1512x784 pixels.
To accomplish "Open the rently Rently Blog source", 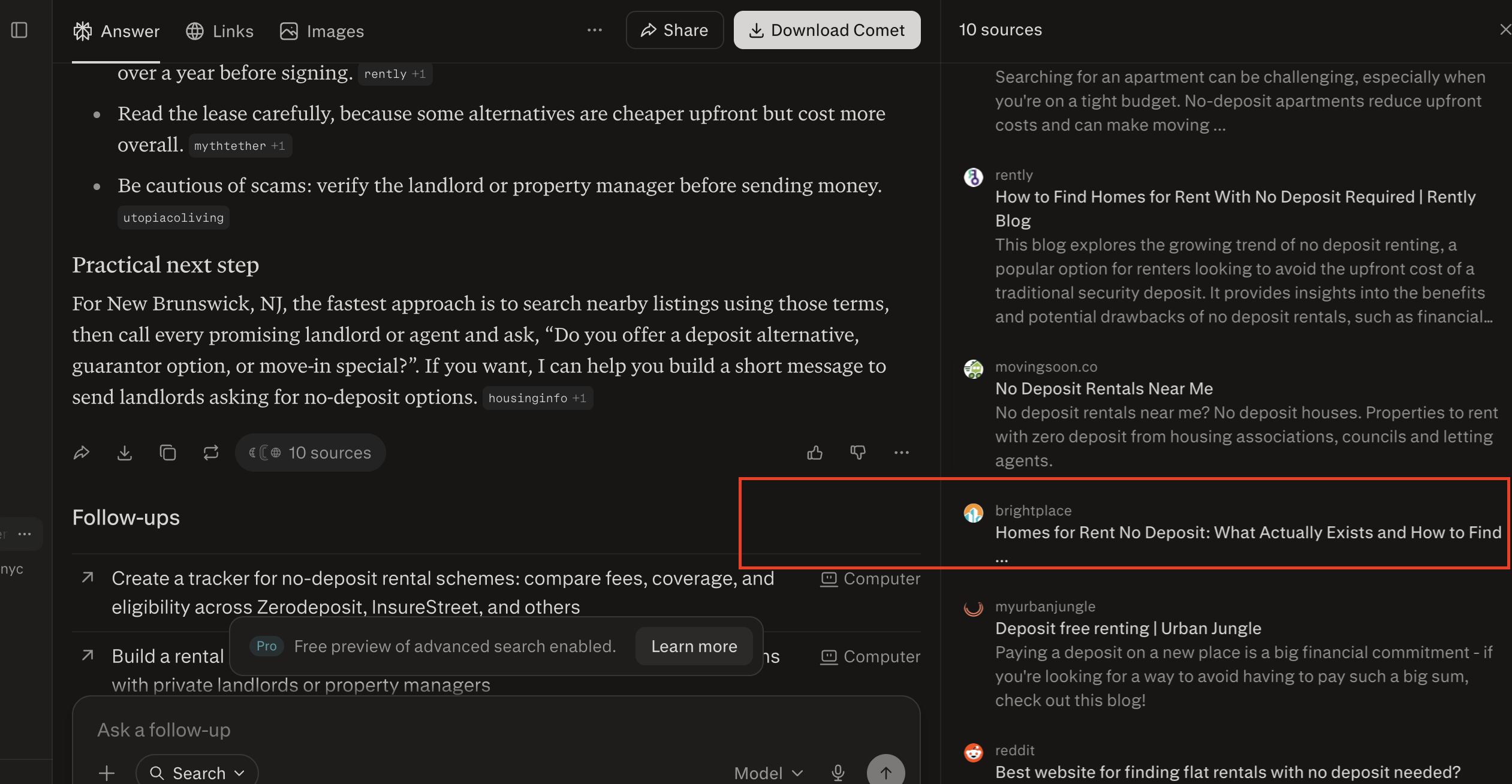I will tap(1235, 209).
